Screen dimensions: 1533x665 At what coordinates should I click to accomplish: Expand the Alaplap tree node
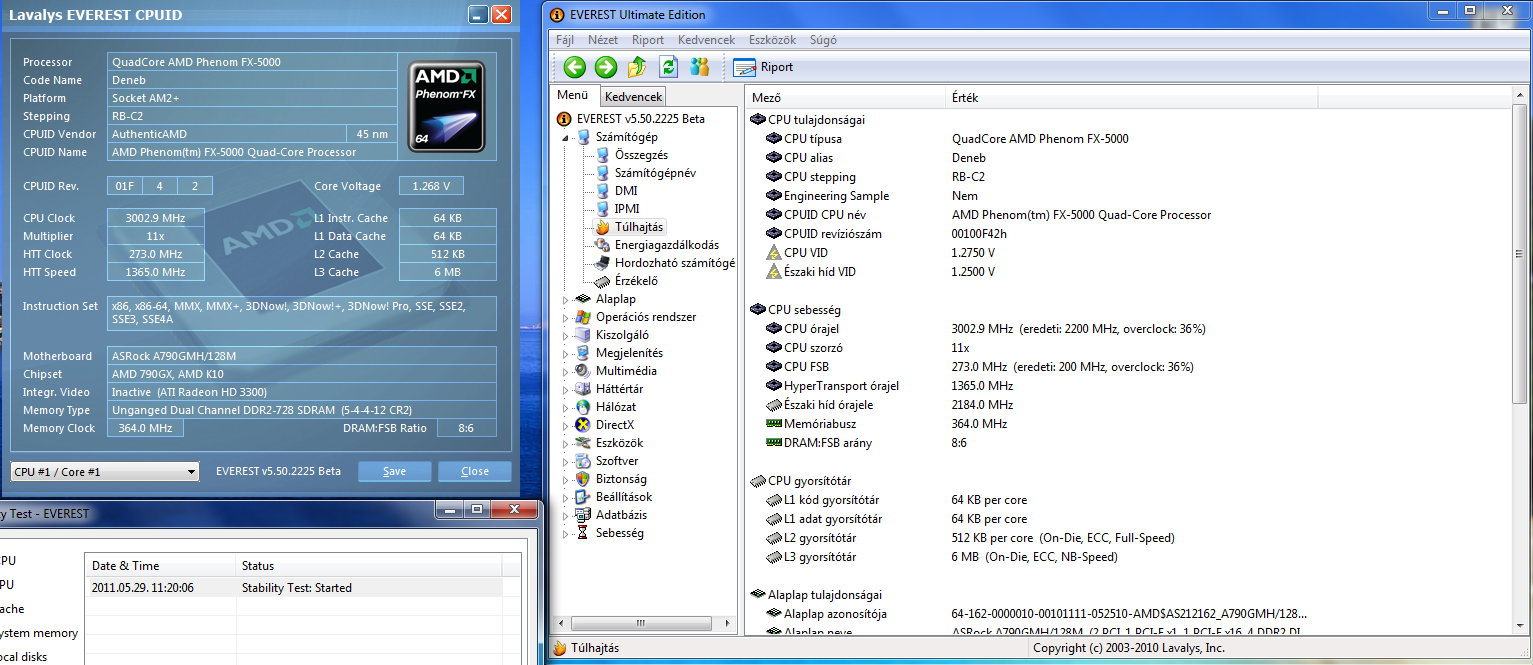(567, 300)
